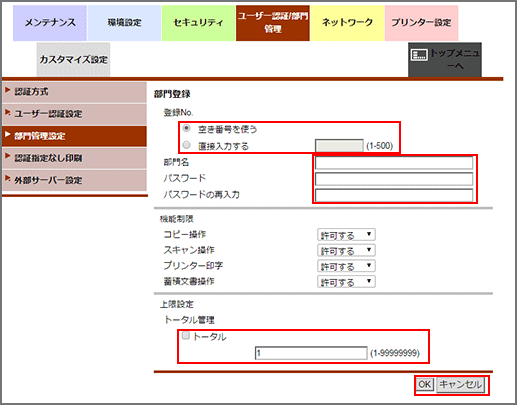Click the OK button
This screenshot has height=405, width=517.
tap(425, 385)
